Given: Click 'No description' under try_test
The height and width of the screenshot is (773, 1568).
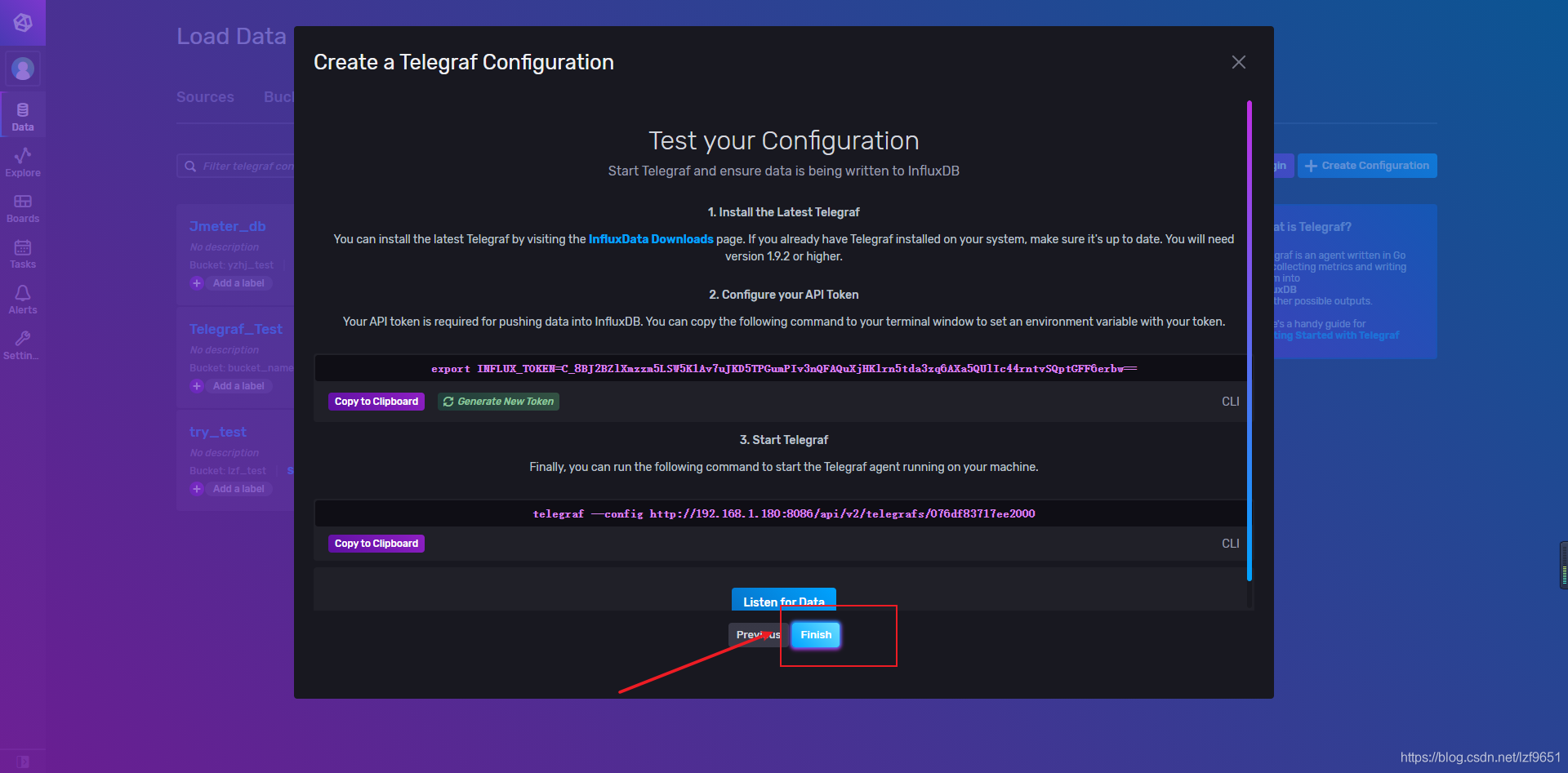Looking at the screenshot, I should coord(225,453).
